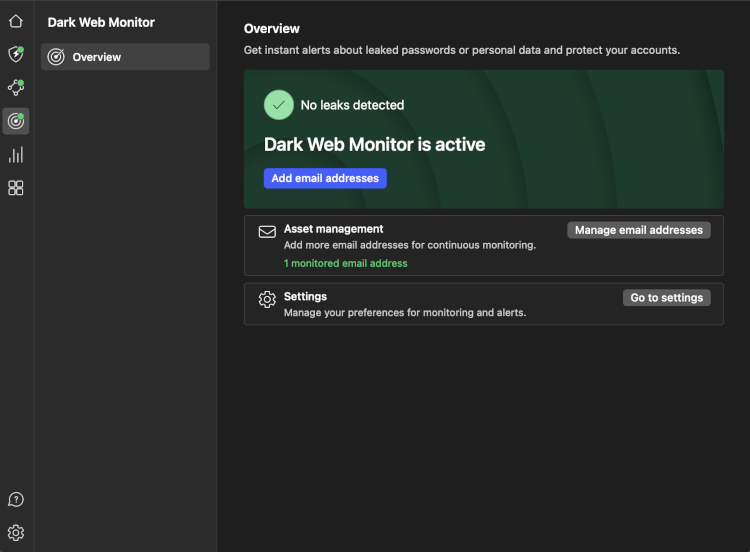Click 'No leaks detected' status text
The width and height of the screenshot is (750, 552).
click(352, 105)
